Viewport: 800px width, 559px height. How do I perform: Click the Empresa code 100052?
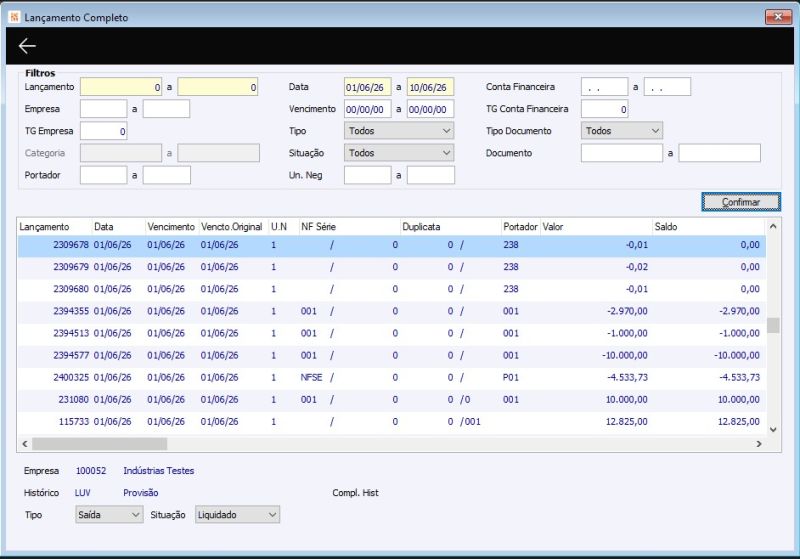[91, 471]
